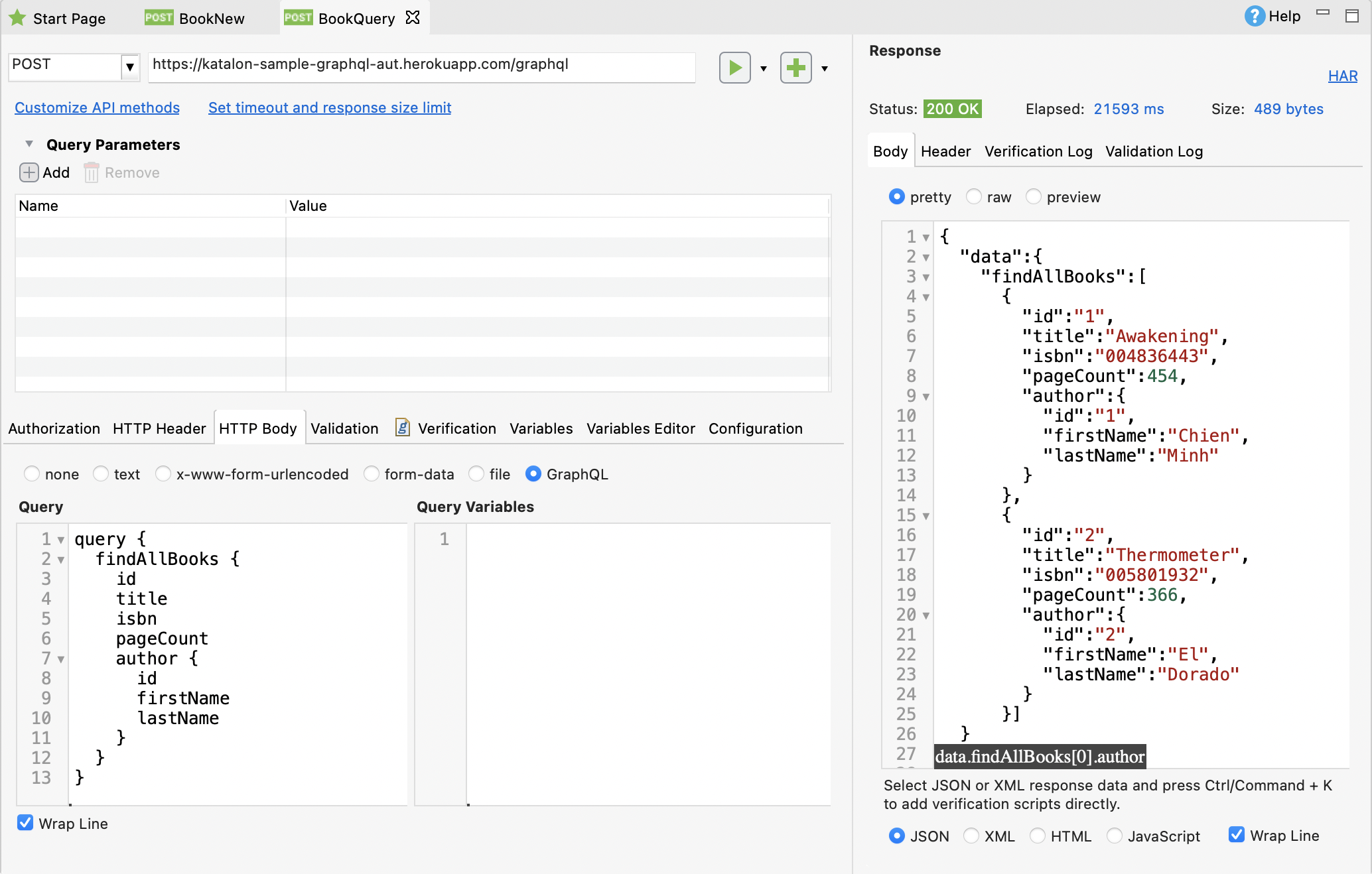The image size is (1372, 874).
Task: Open the HAR link
Action: tap(1342, 76)
